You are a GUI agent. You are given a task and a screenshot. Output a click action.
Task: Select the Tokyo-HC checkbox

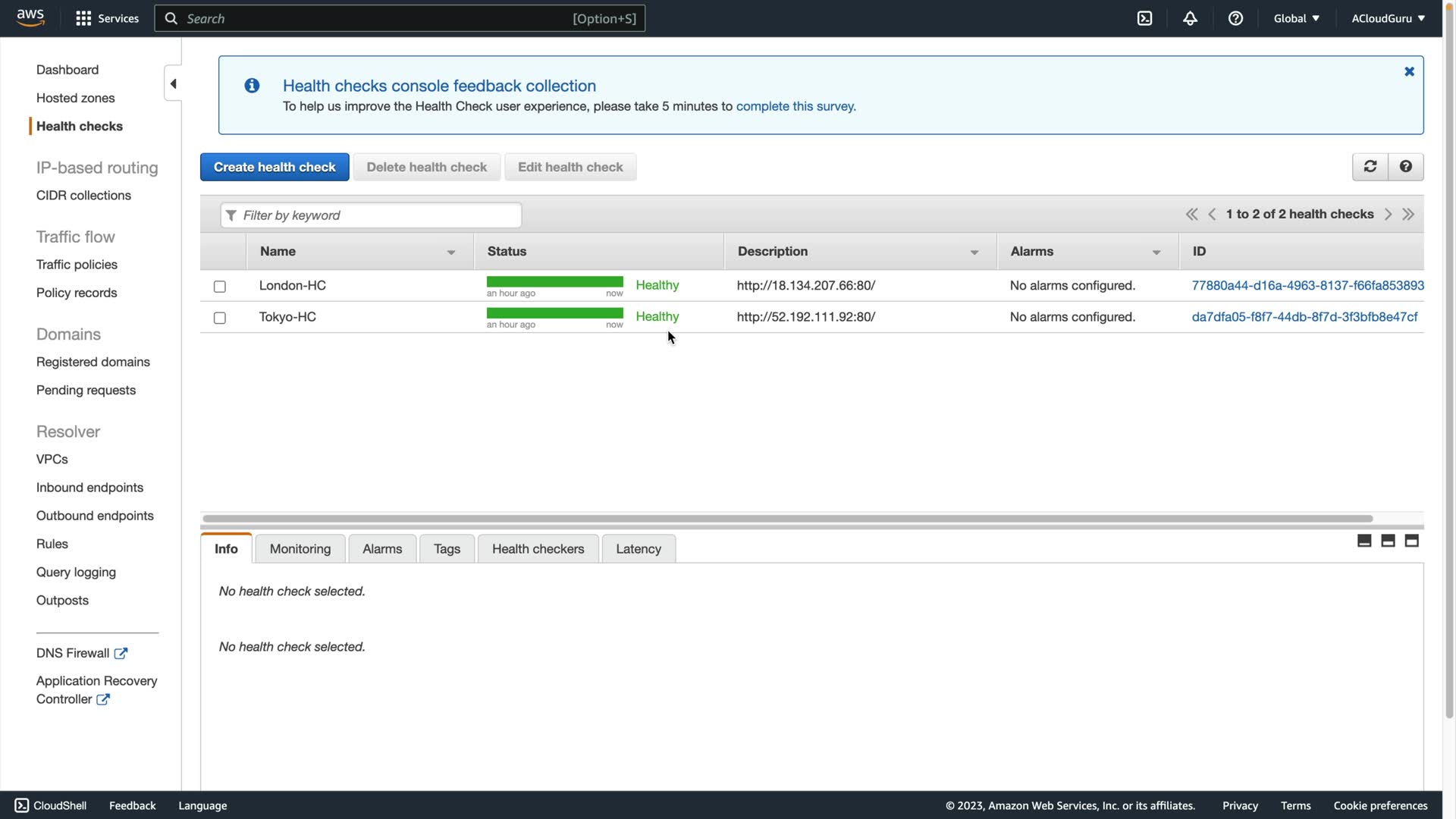point(220,318)
